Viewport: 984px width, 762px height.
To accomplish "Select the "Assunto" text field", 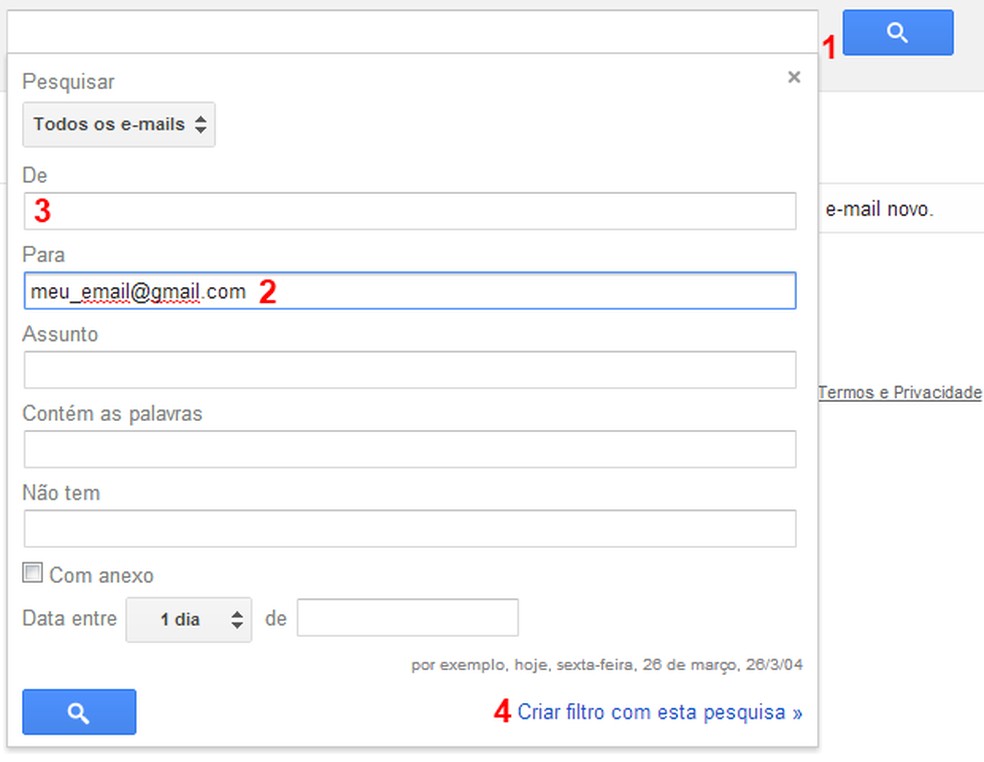I will coord(410,370).
